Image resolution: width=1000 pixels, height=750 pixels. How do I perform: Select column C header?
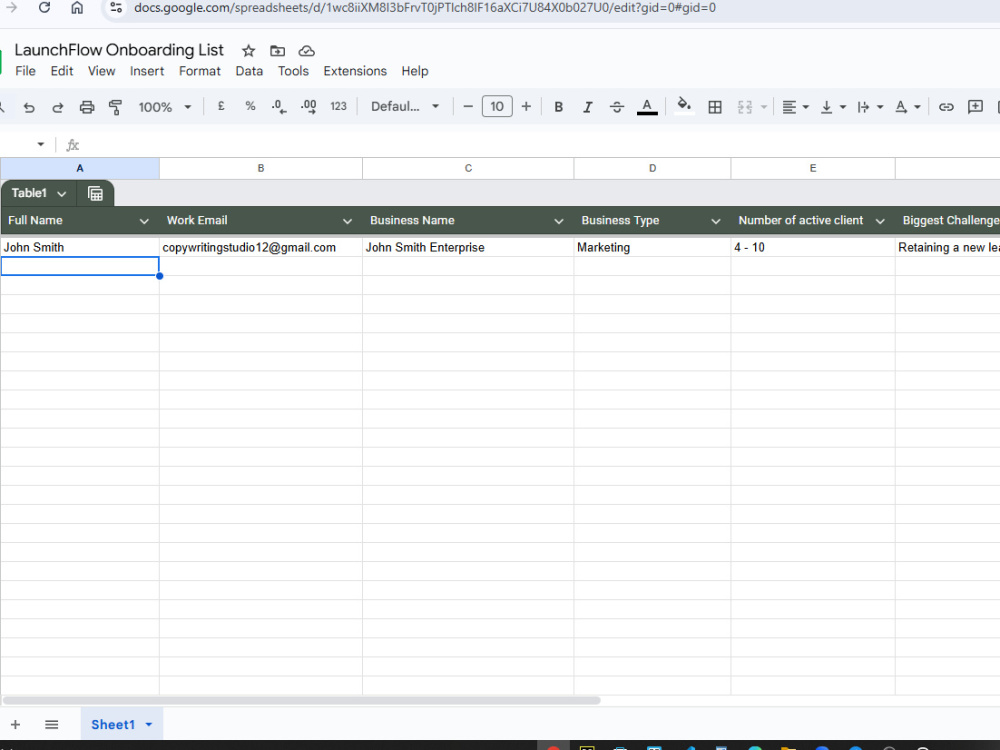coord(468,168)
